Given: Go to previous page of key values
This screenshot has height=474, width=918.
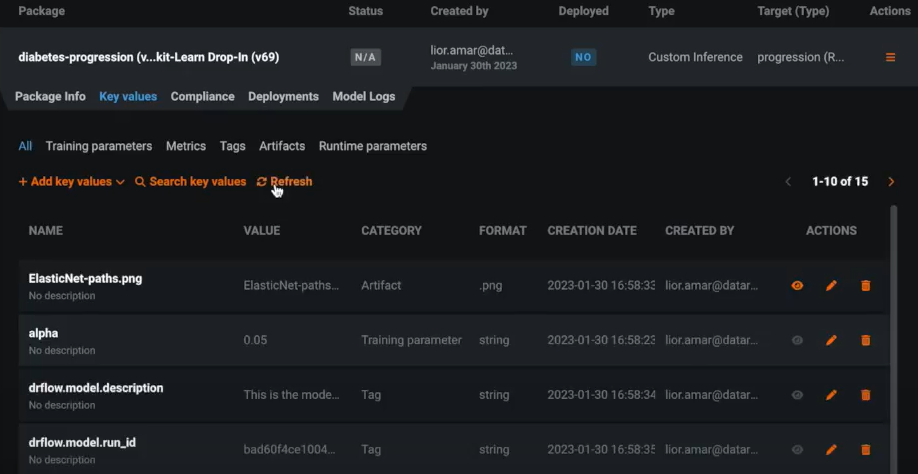Looking at the screenshot, I should pyautogui.click(x=788, y=182).
